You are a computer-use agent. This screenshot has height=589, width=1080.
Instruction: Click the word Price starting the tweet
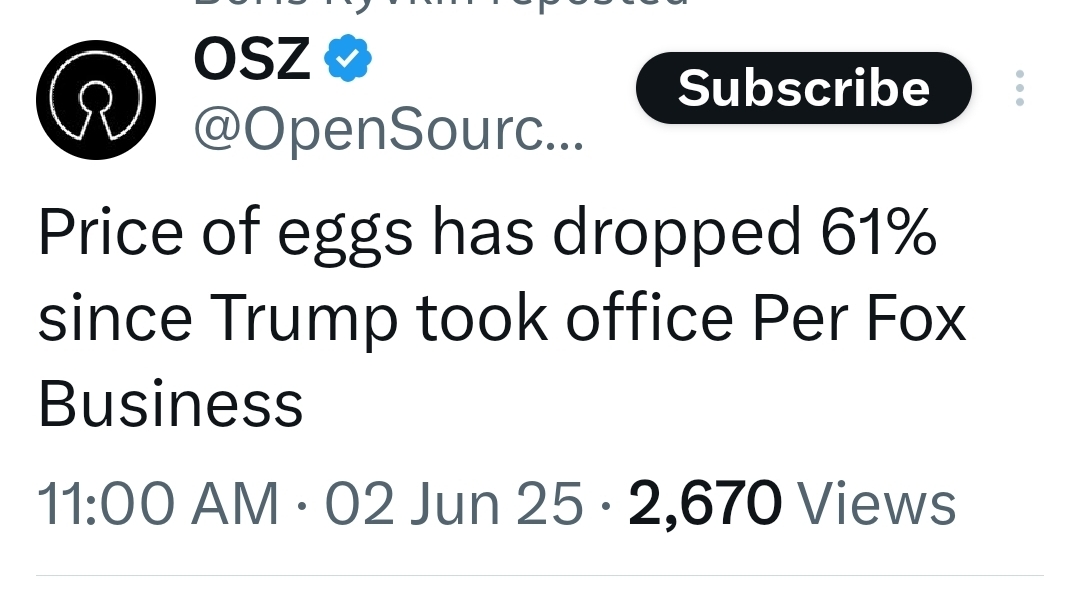tap(112, 231)
